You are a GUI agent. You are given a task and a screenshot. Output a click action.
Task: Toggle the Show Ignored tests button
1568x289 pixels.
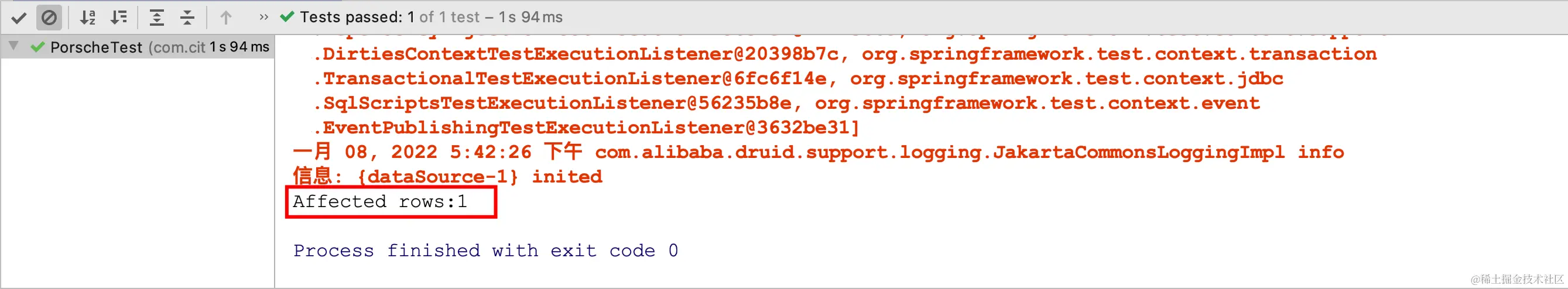point(49,18)
